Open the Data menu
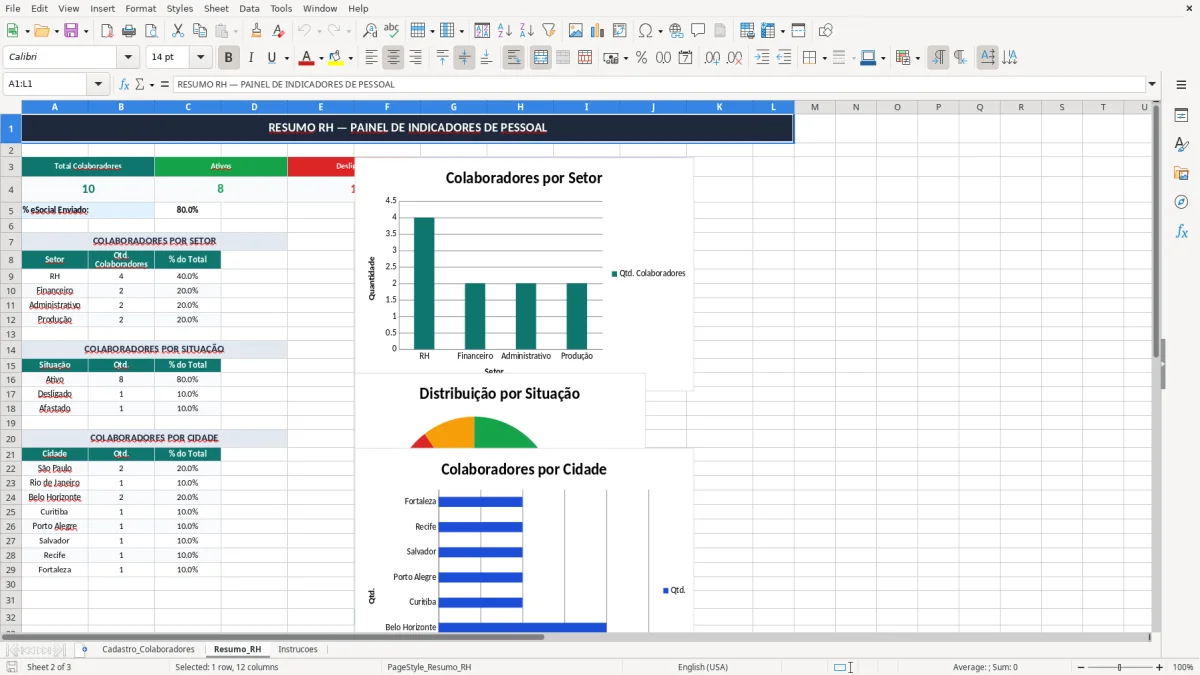The width and height of the screenshot is (1200, 675). tap(249, 8)
